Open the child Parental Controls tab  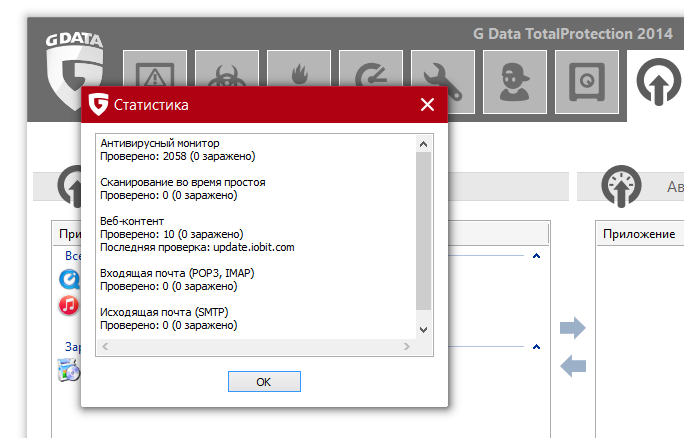(515, 82)
